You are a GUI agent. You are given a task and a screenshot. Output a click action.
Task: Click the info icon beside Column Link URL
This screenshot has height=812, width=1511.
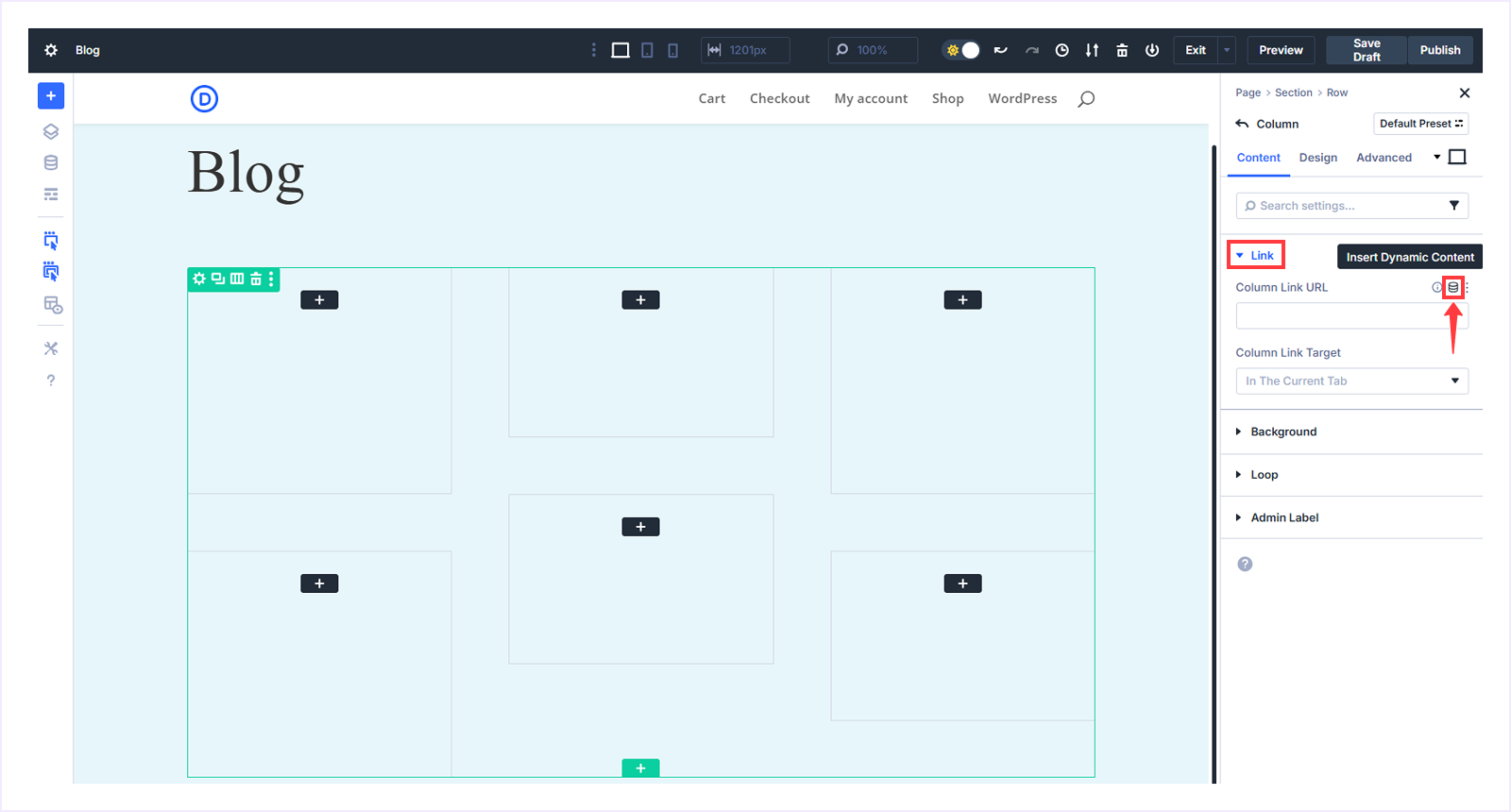1437,287
